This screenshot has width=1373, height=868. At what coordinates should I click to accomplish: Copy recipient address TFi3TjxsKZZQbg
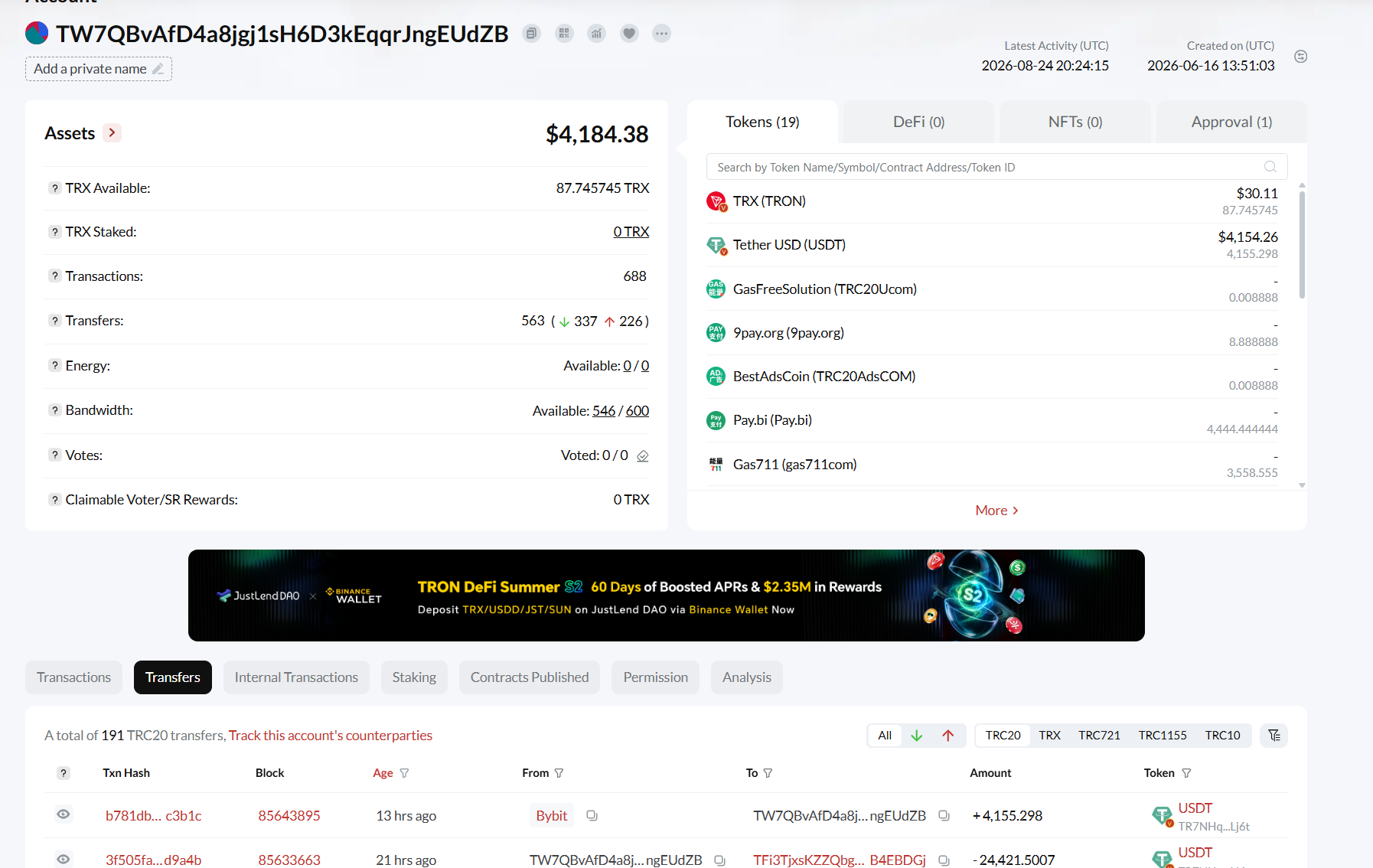[944, 860]
